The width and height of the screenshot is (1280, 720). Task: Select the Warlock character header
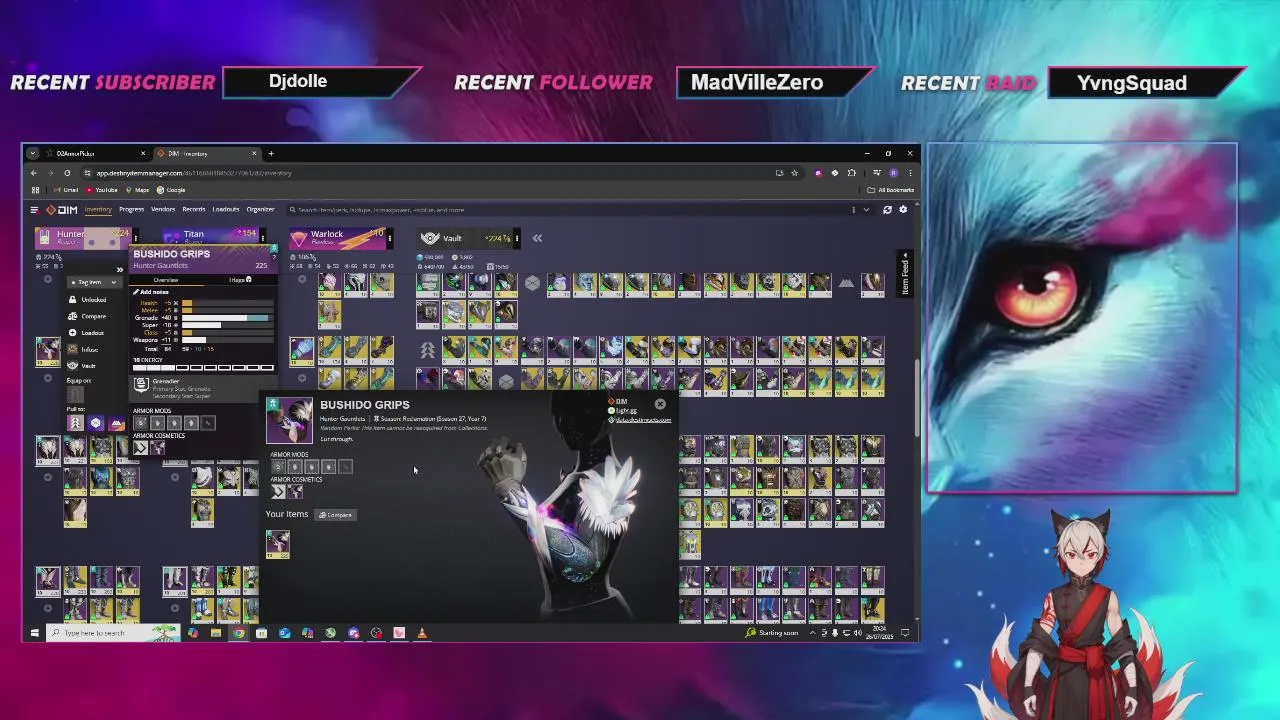point(337,238)
